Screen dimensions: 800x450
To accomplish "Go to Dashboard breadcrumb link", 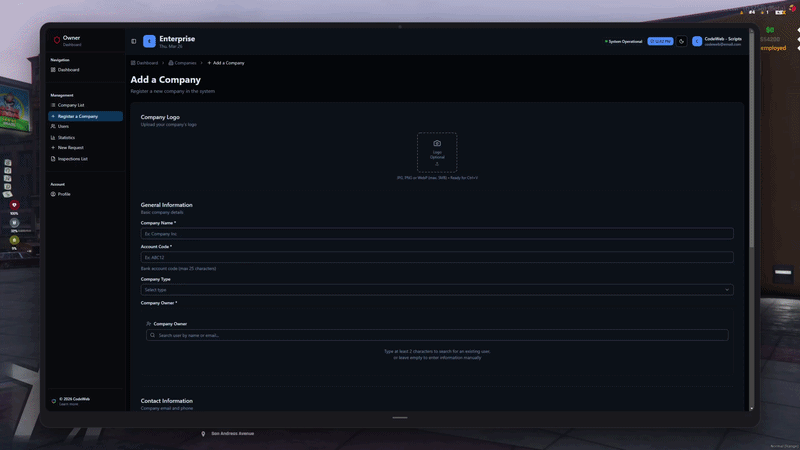I will pos(146,63).
